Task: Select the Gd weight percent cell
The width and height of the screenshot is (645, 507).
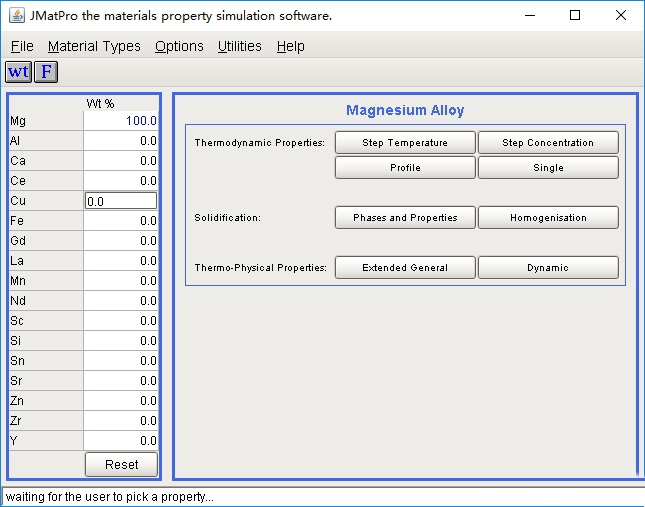Action: coord(121,241)
